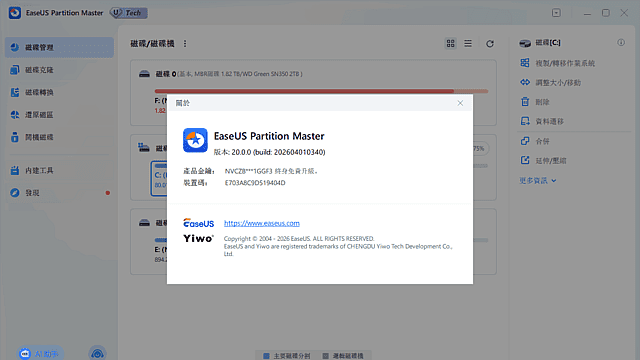Click the info icon beside 磁碟[C:]
Image resolution: width=640 pixels, height=360 pixels.
[621, 42]
